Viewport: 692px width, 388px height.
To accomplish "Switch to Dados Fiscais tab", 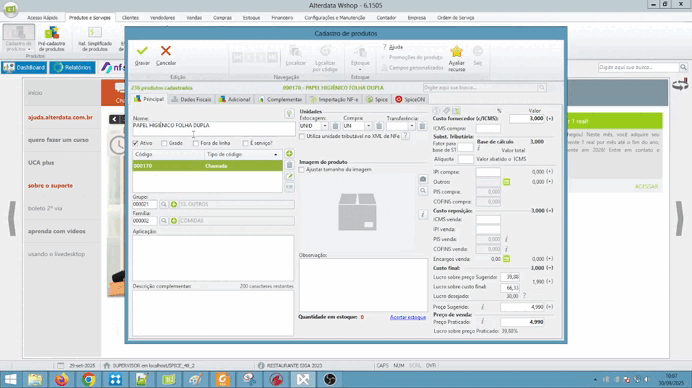I will point(191,99).
